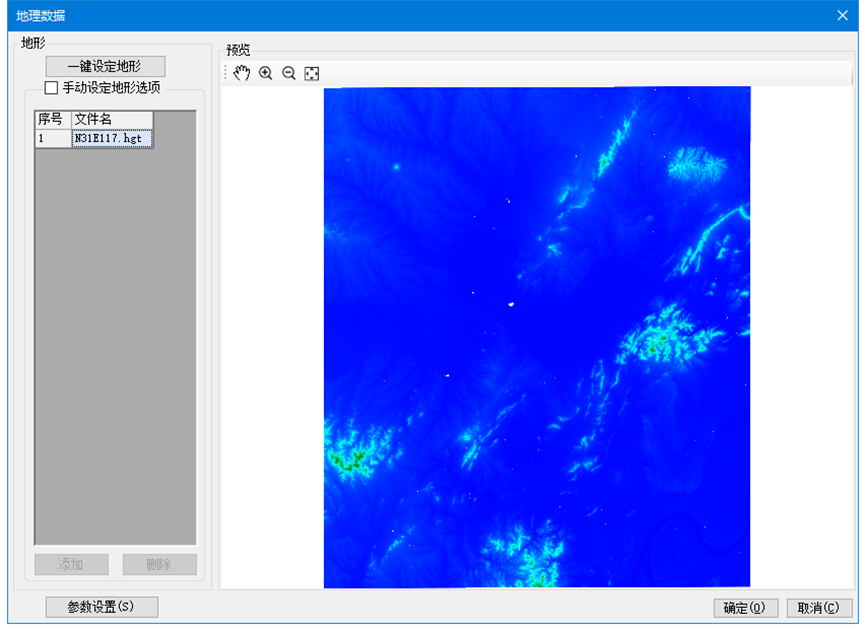Fit preview to full extent
Viewport: 866px width, 631px height.
click(x=312, y=73)
